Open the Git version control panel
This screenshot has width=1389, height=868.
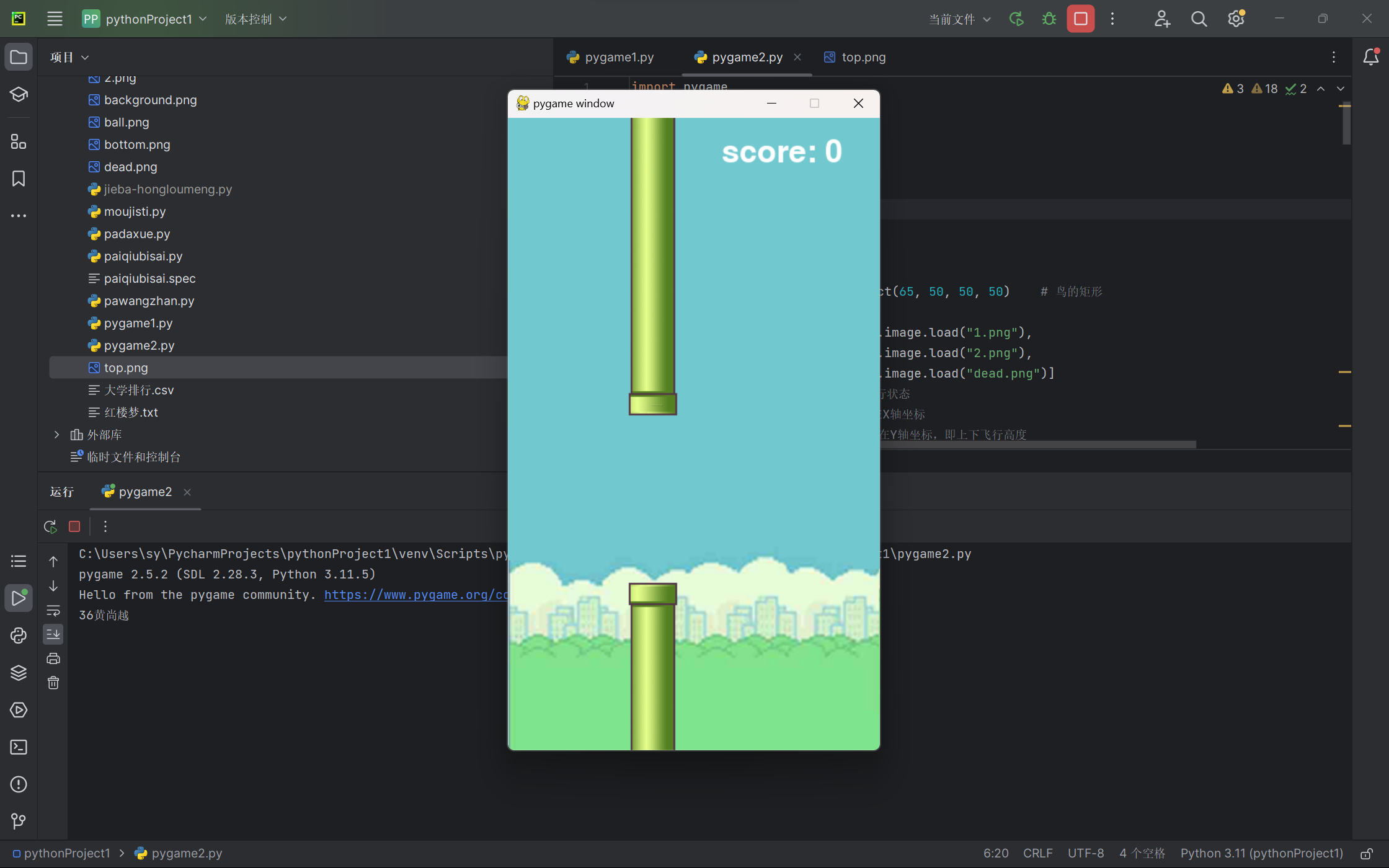click(x=19, y=821)
